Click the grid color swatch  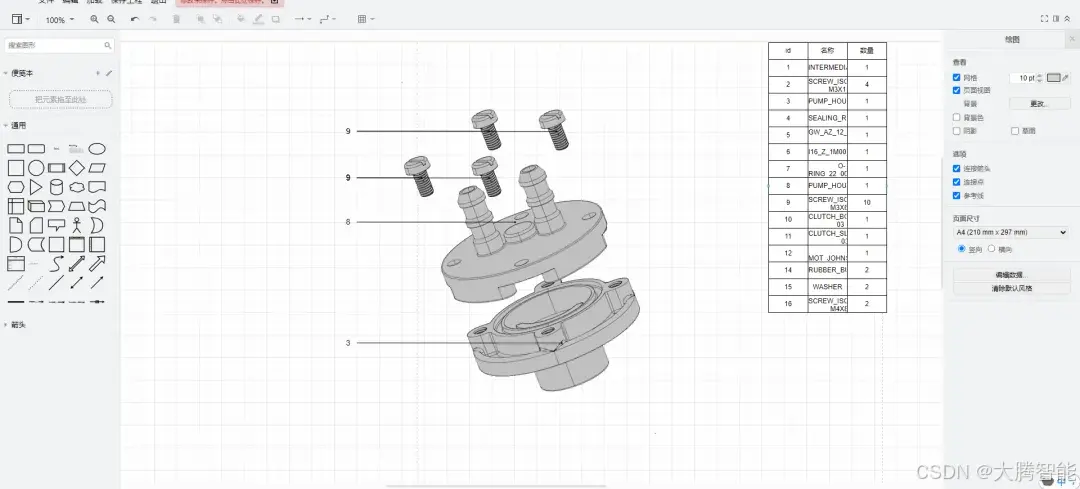[x=1054, y=78]
